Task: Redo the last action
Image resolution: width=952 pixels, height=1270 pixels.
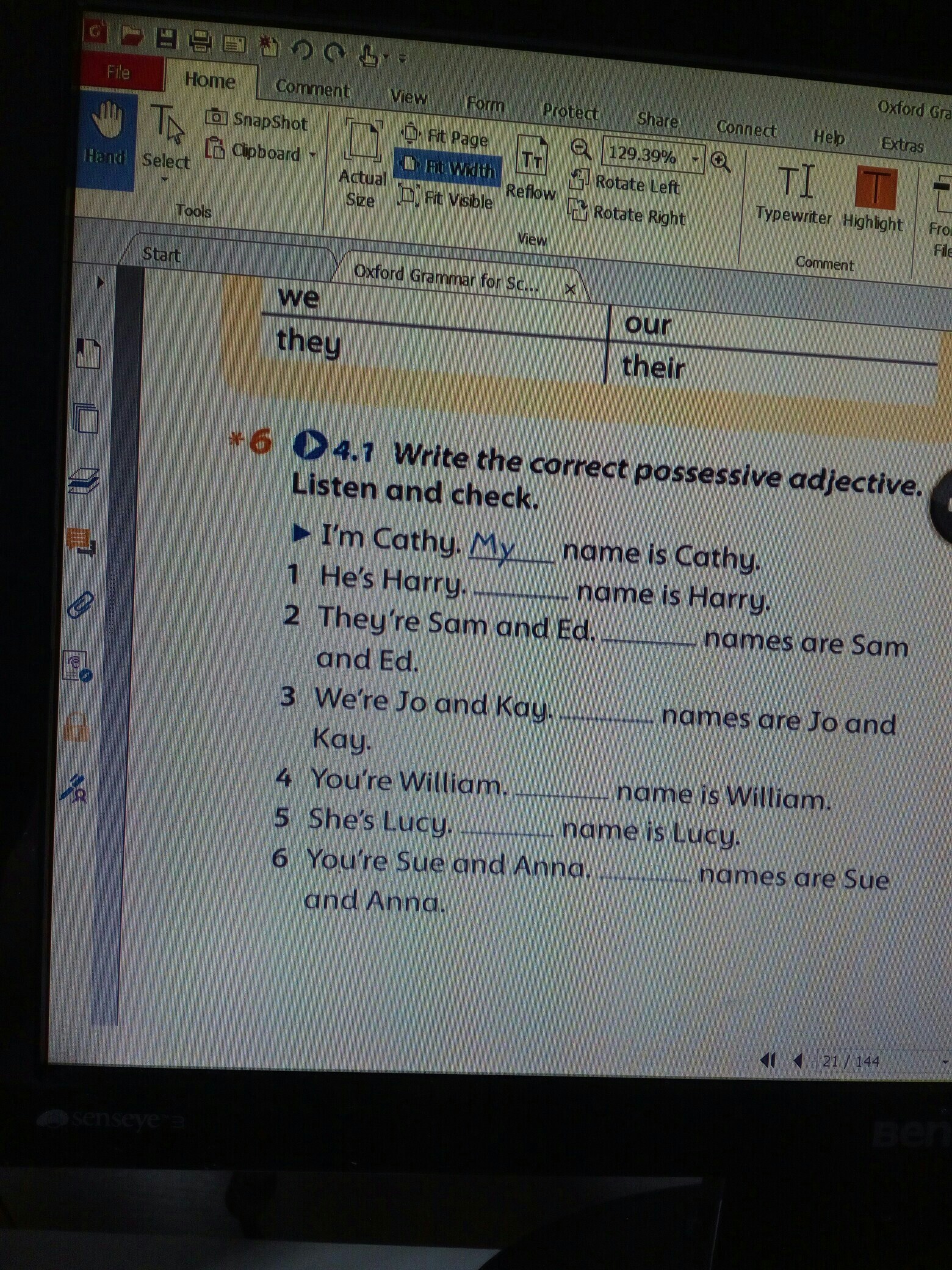Action: [334, 53]
